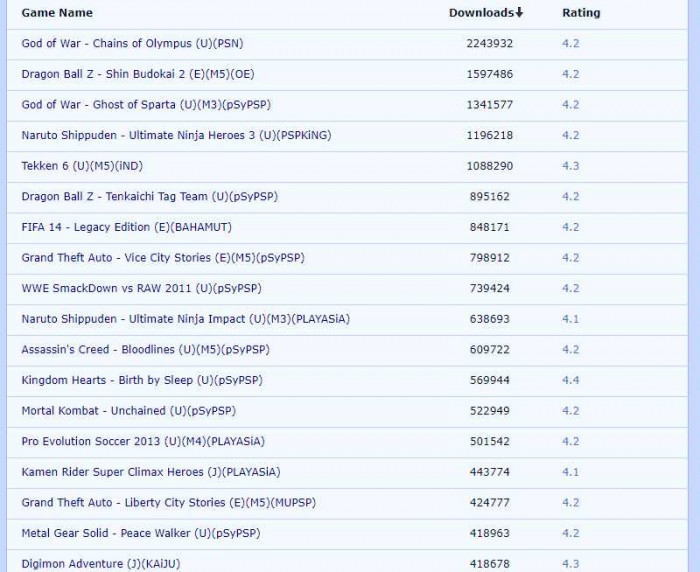Sort by Downloads column header
The height and width of the screenshot is (572, 700).
pos(481,13)
